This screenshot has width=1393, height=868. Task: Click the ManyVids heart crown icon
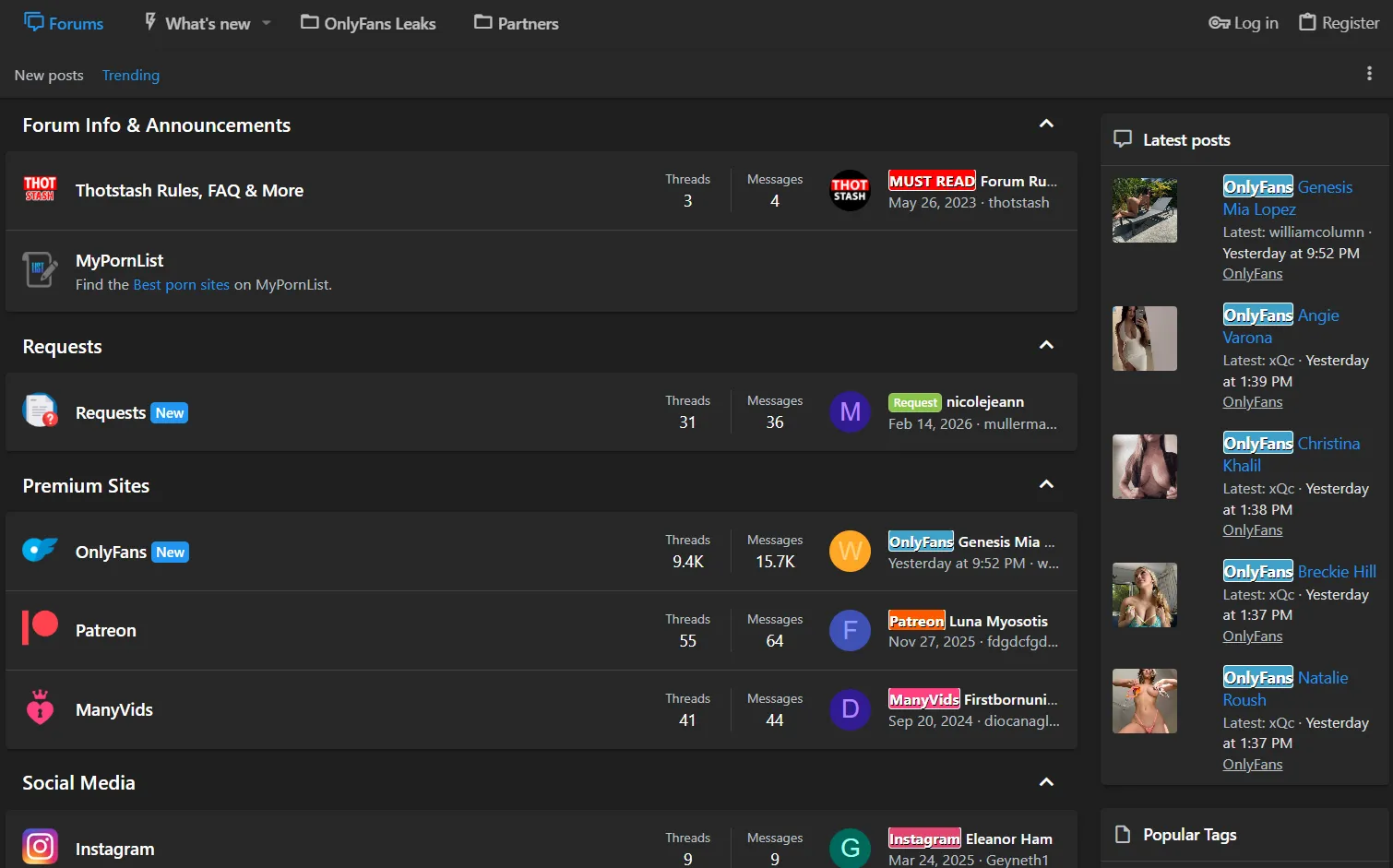coord(40,708)
